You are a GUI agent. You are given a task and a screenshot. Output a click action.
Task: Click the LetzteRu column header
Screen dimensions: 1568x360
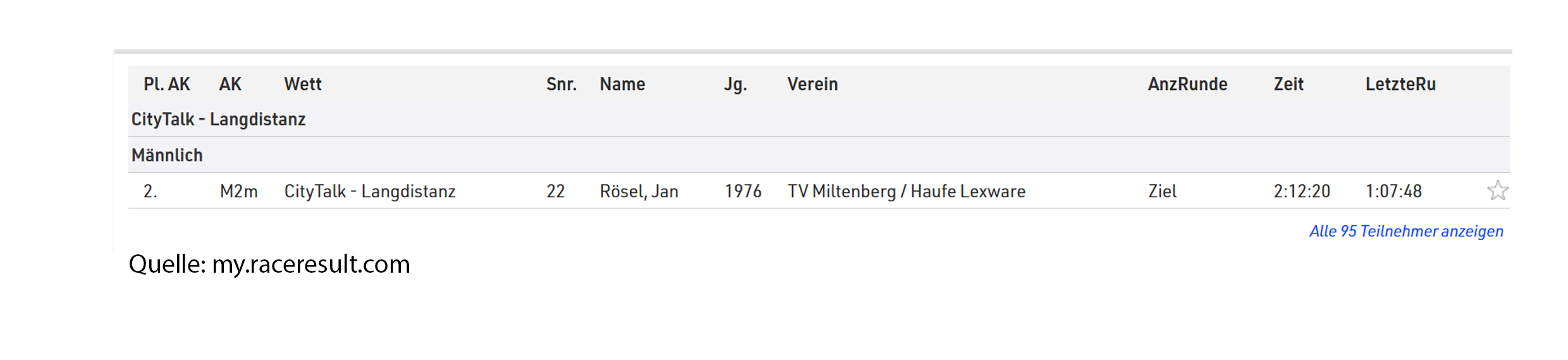[1400, 84]
